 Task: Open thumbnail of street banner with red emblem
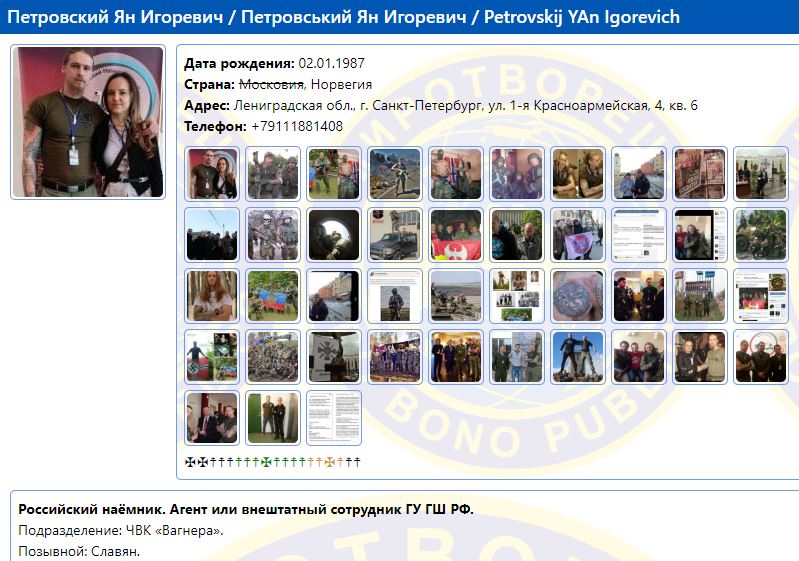pyautogui.click(x=578, y=235)
